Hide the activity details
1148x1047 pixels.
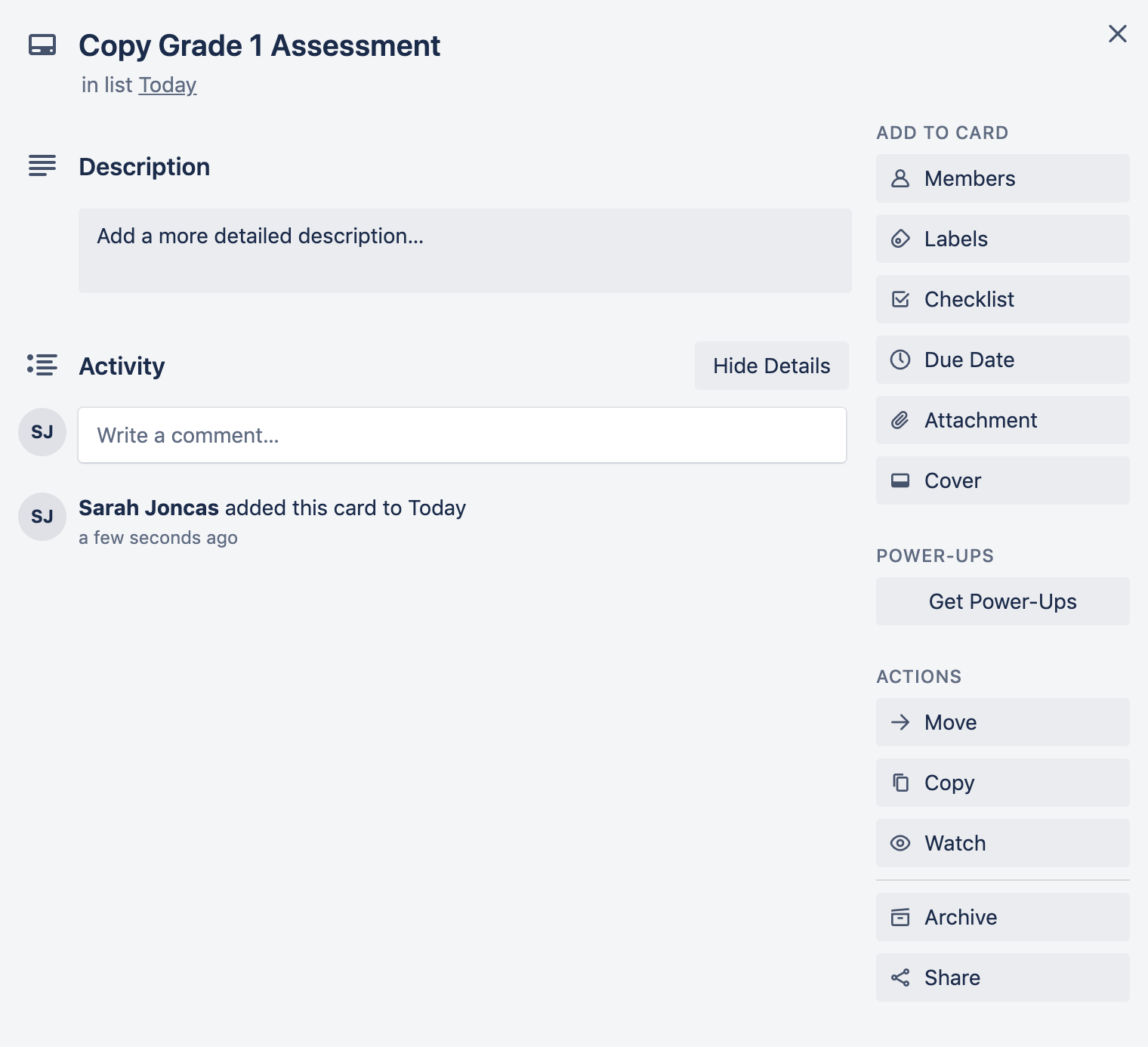click(771, 366)
